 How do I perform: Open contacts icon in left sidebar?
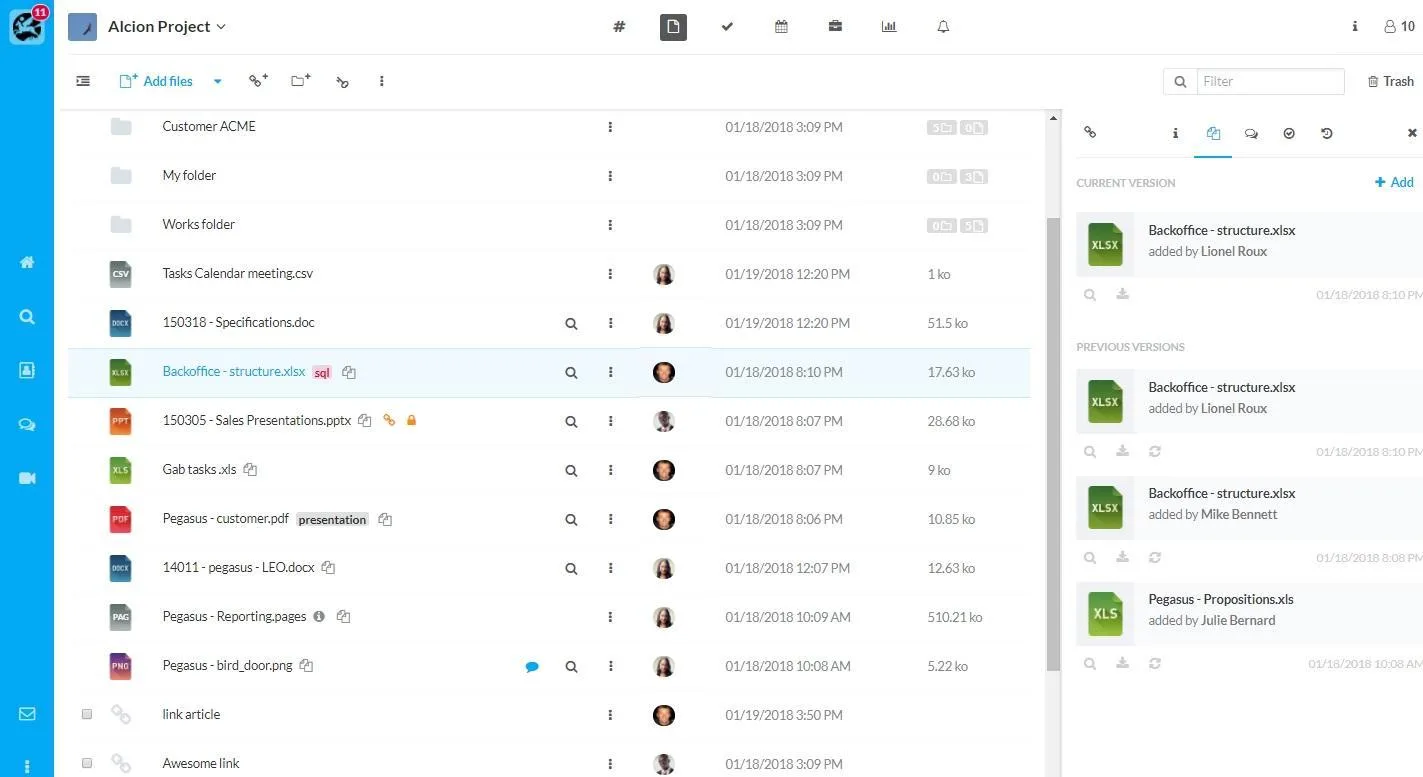pos(27,370)
